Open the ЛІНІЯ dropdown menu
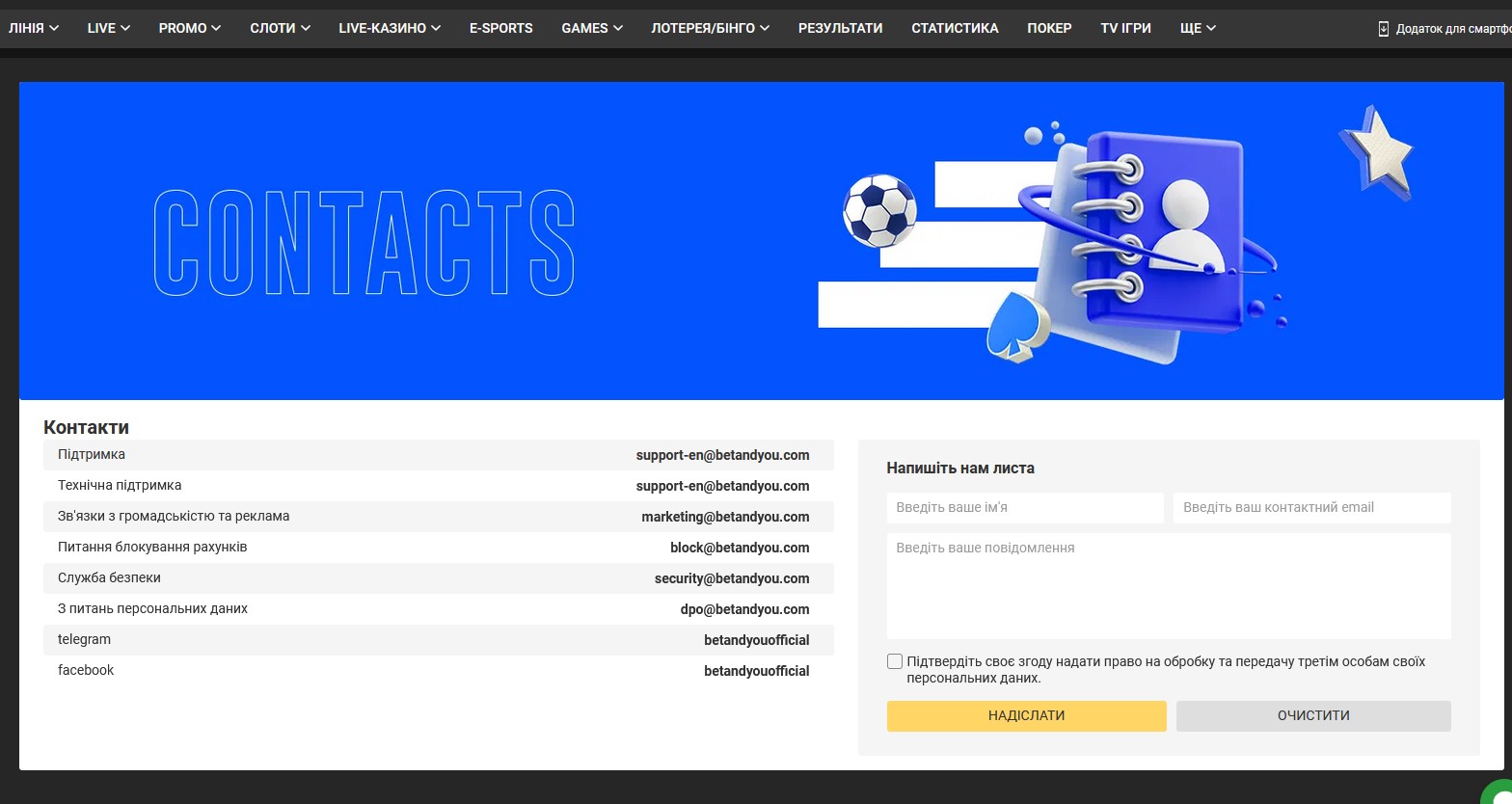Viewport: 1512px width, 804px height. tap(34, 28)
